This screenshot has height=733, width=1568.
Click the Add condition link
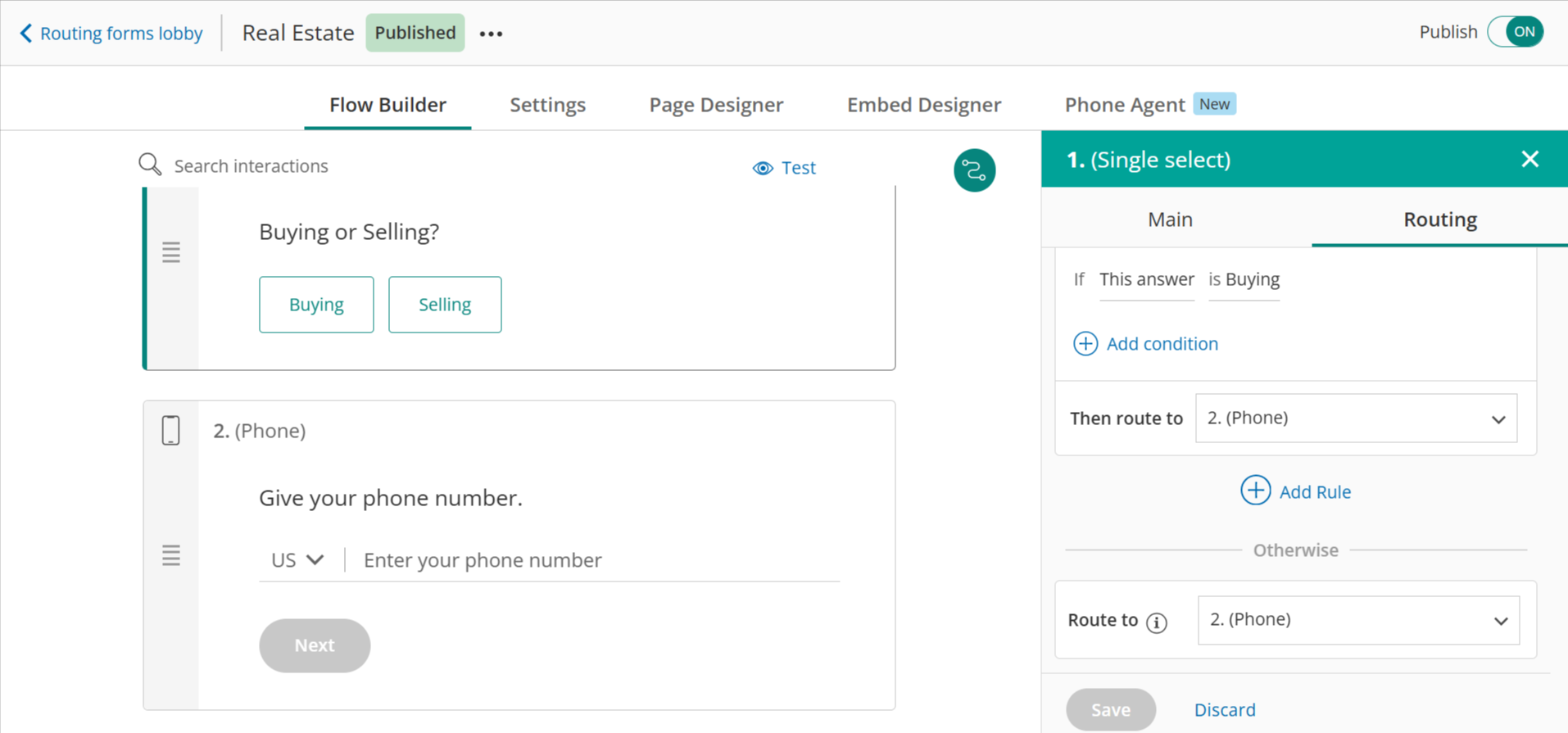tap(1162, 344)
